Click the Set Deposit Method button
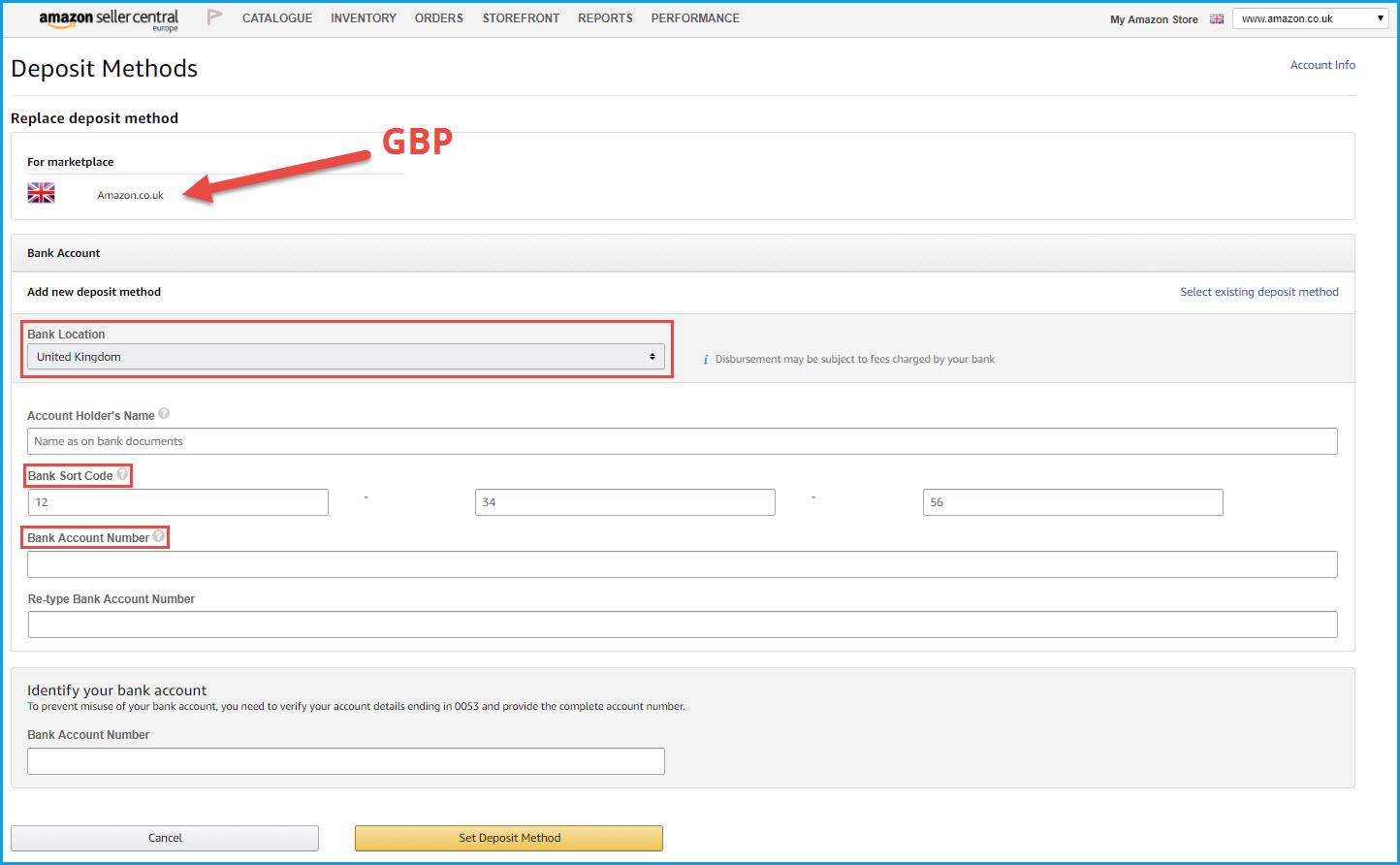Screen dimensions: 1400x865 (x=509, y=838)
